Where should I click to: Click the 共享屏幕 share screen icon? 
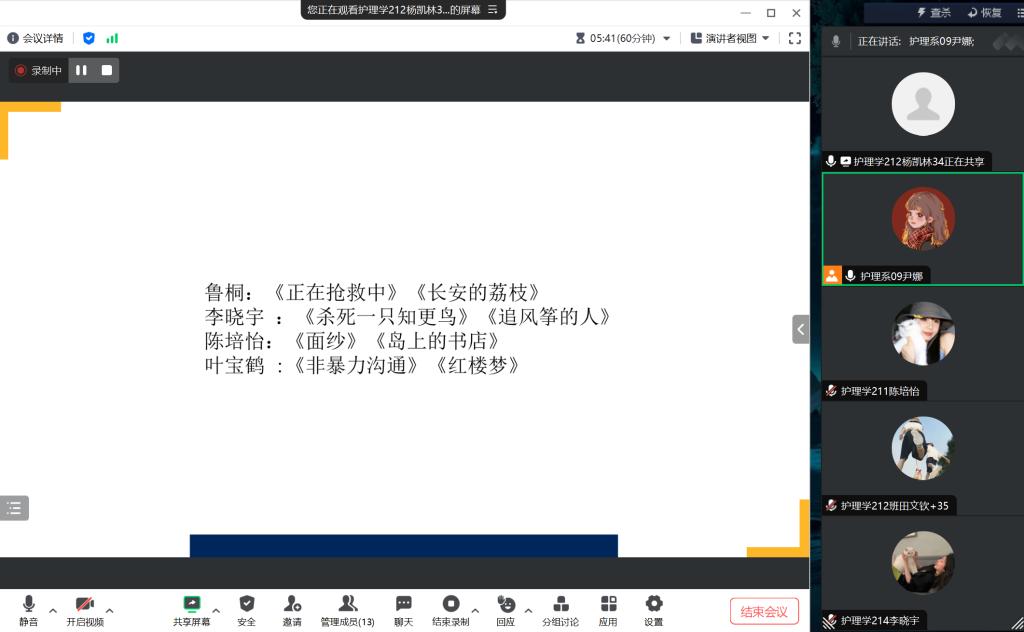(191, 609)
